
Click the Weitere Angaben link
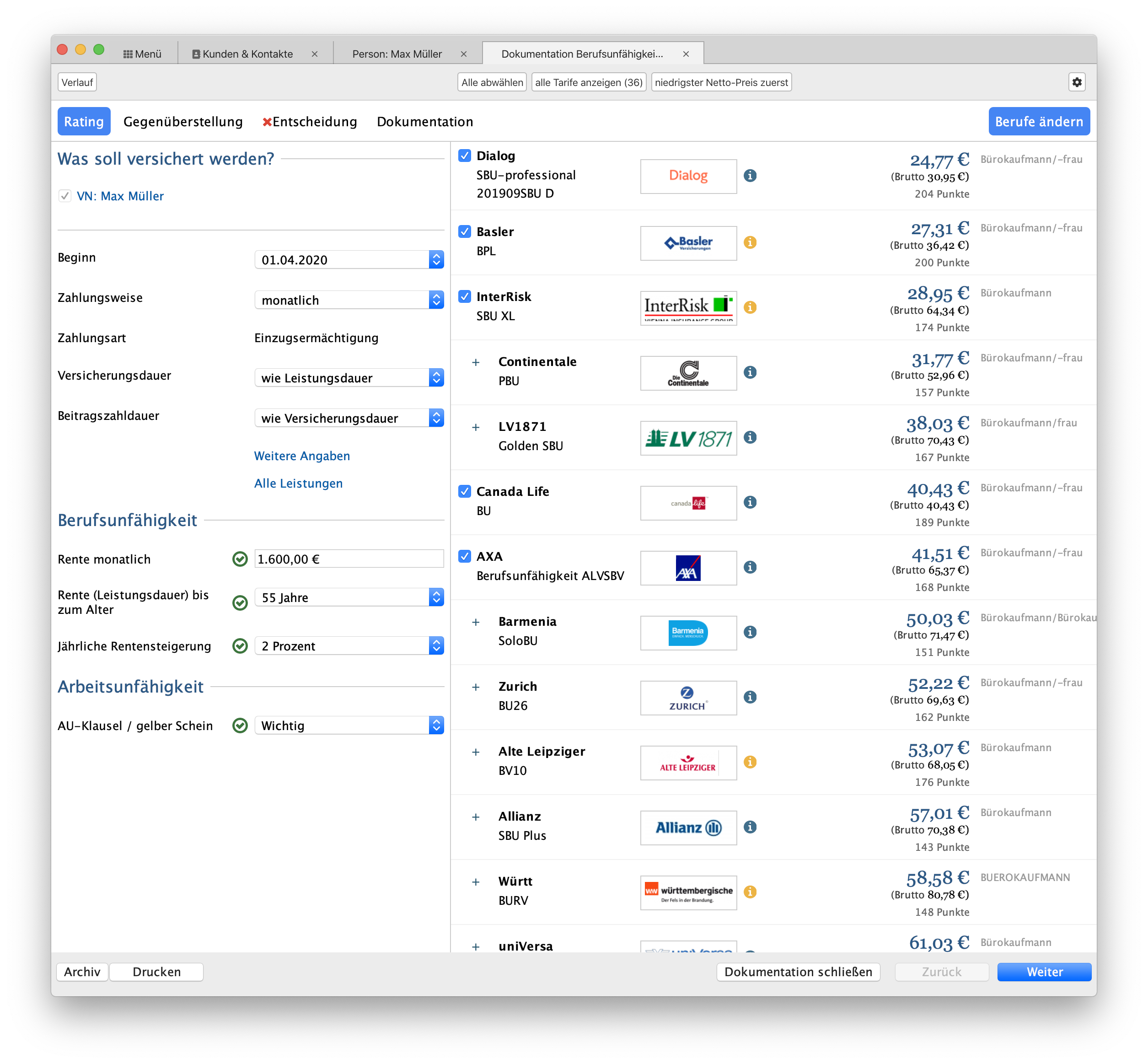(302, 456)
